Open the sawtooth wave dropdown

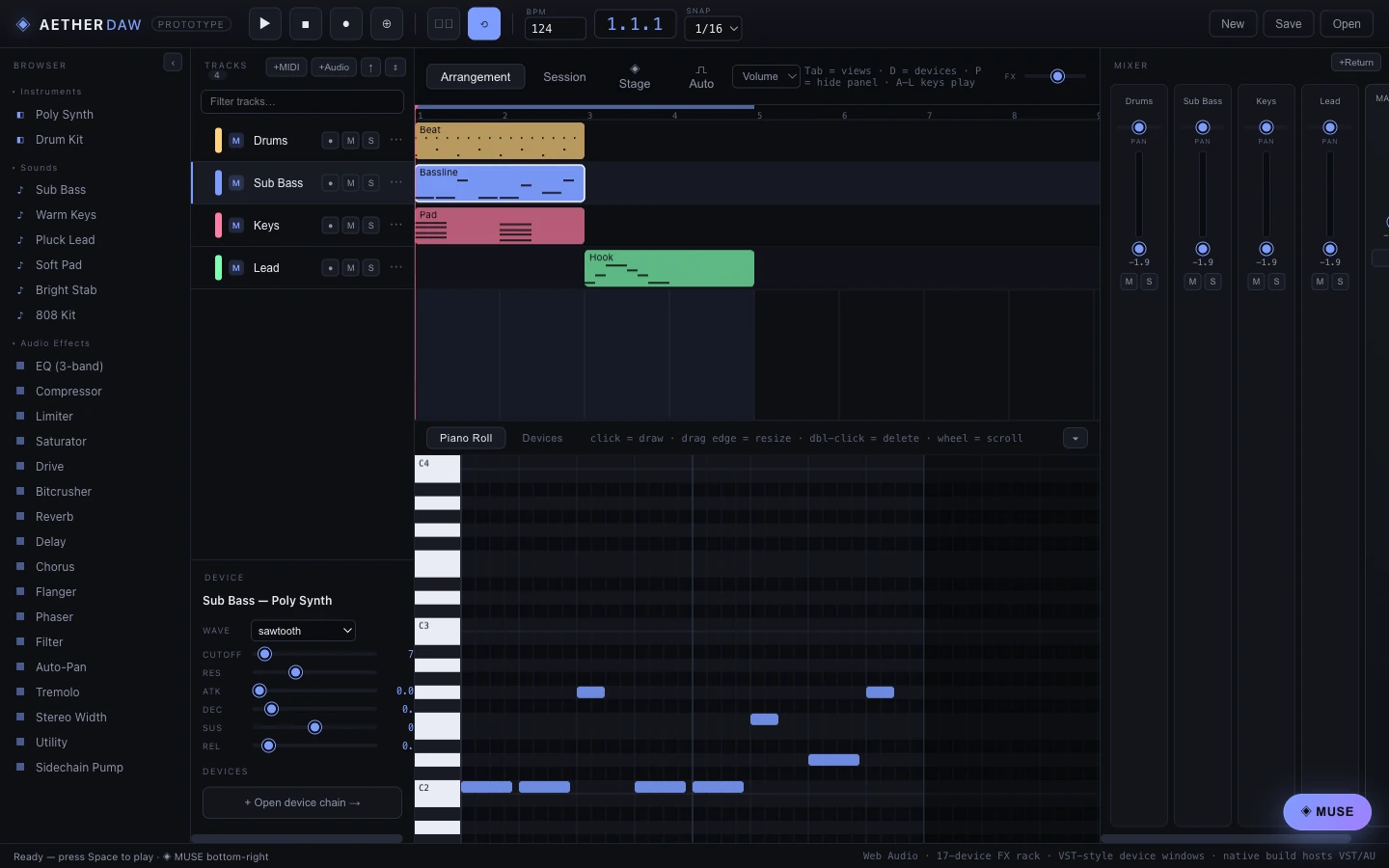[x=303, y=631]
